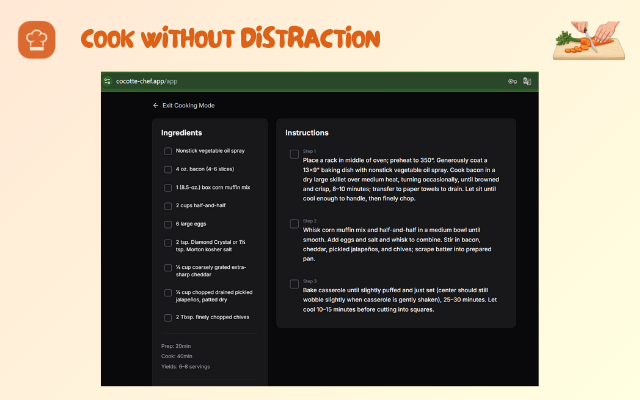Mark 6 large eggs as done
The height and width of the screenshot is (400, 640).
pos(168,224)
